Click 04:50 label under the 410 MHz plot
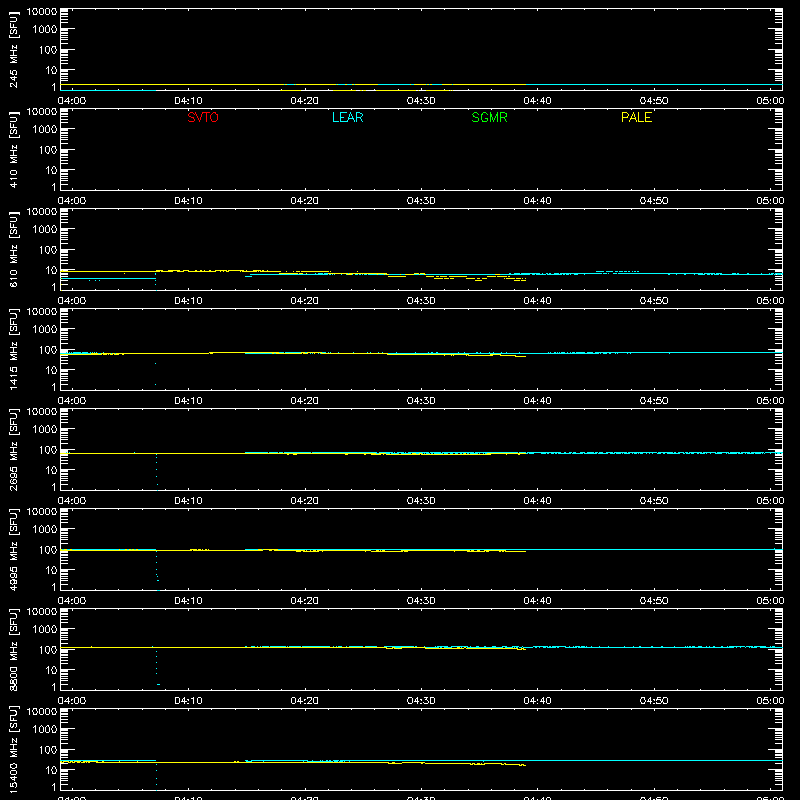The height and width of the screenshot is (800, 800). pos(654,201)
